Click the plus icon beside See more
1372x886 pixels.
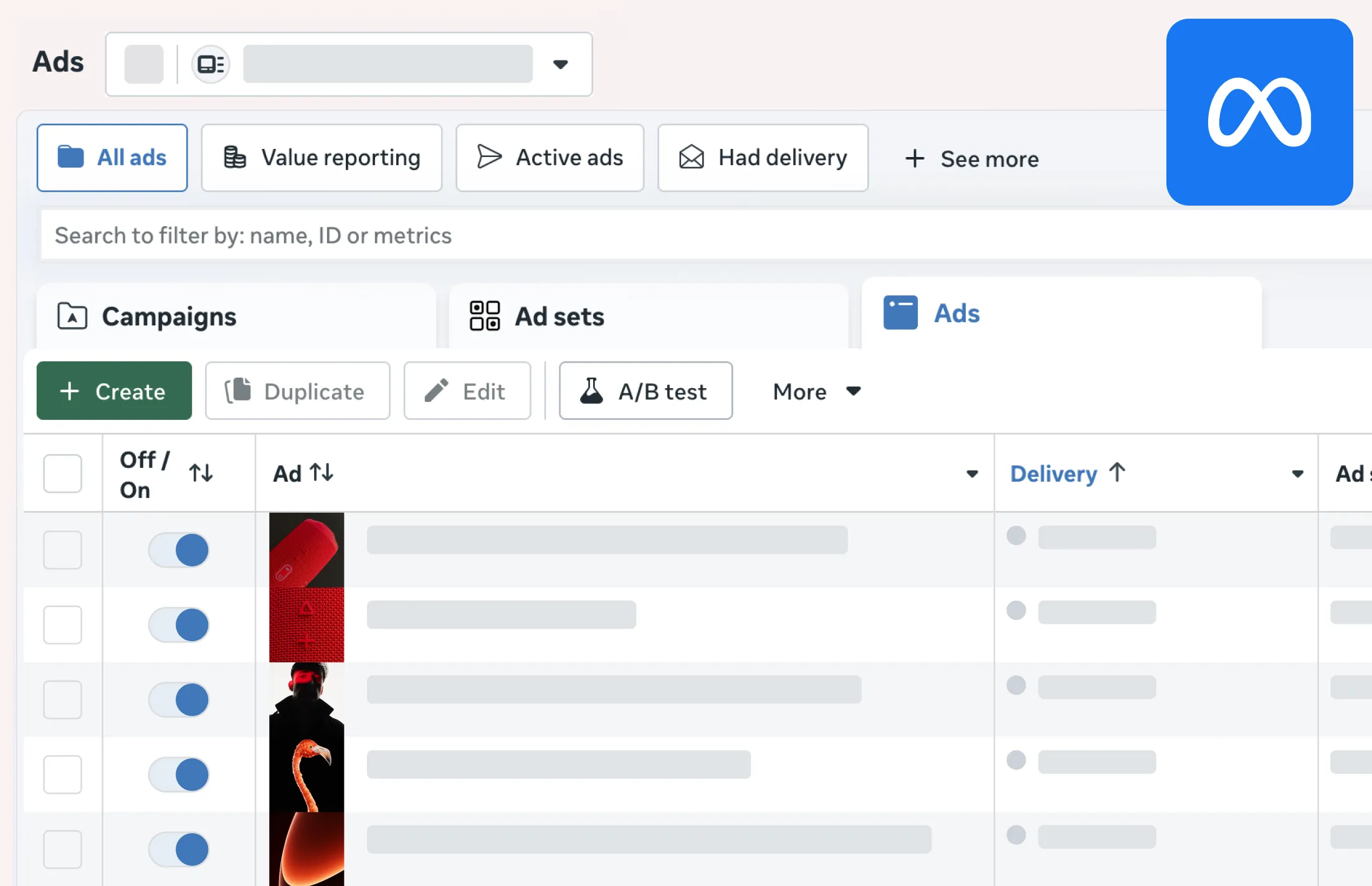tap(914, 158)
